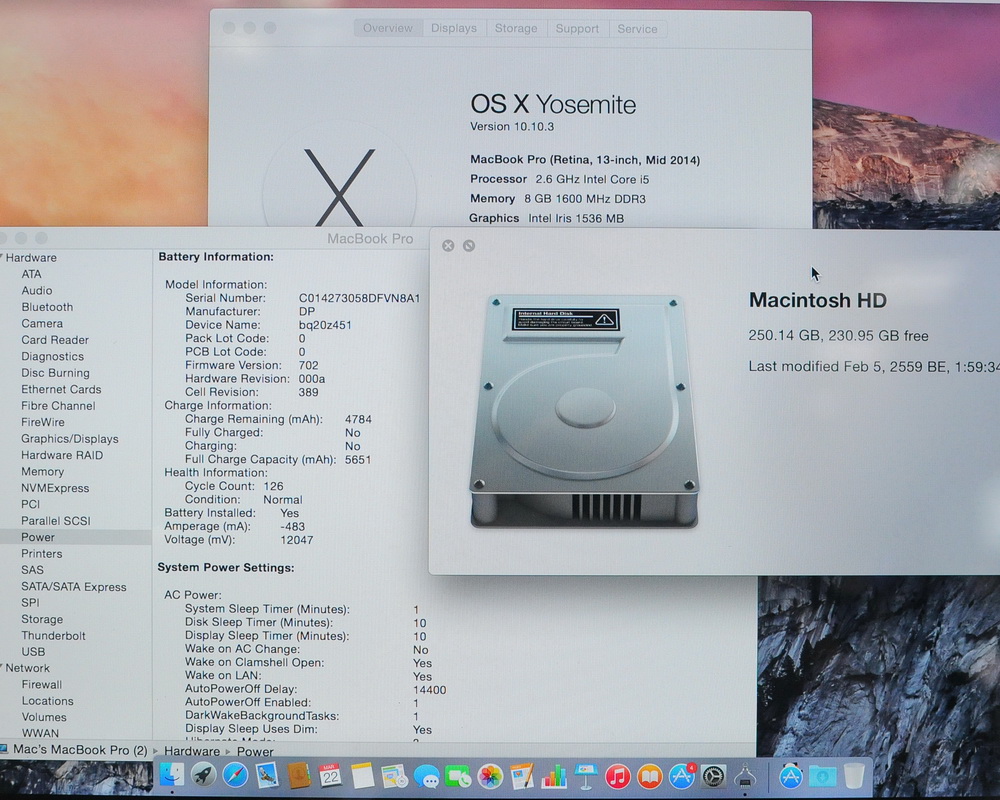Open Applications folder stack in dock
1000x800 pixels.
[791, 776]
